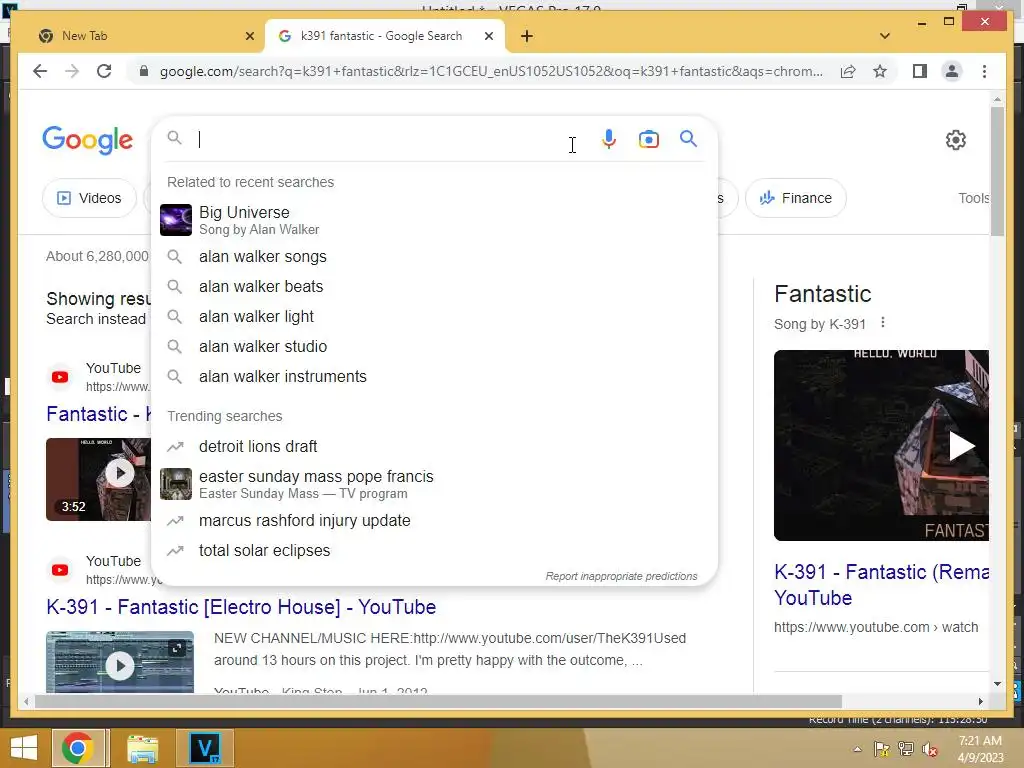This screenshot has height=768, width=1024.
Task: Select 'easter sunday mass pope francis' suggestion
Action: [434, 484]
